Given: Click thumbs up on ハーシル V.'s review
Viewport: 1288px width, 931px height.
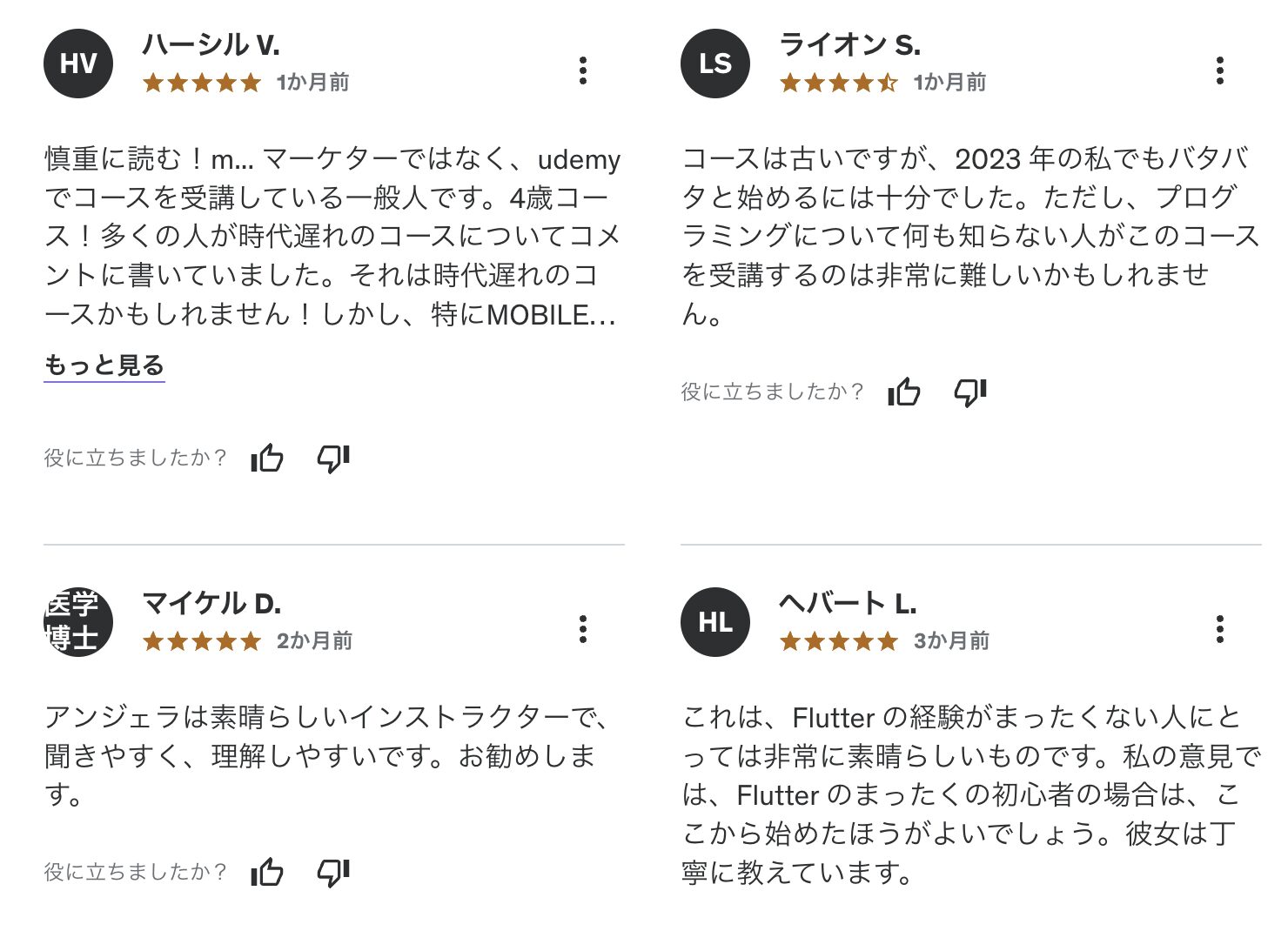Looking at the screenshot, I should coord(268,459).
